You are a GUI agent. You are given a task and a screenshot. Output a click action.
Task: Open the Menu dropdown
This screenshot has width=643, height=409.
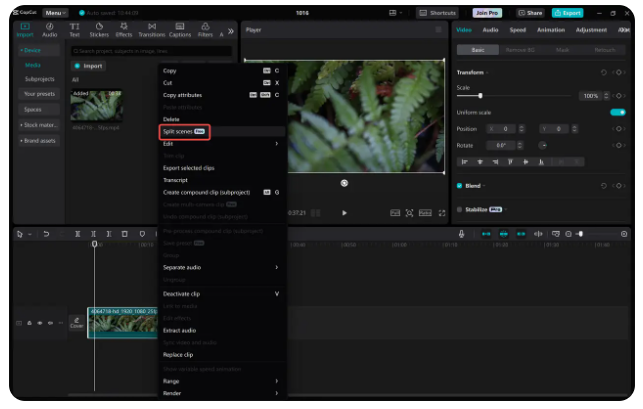pos(54,13)
